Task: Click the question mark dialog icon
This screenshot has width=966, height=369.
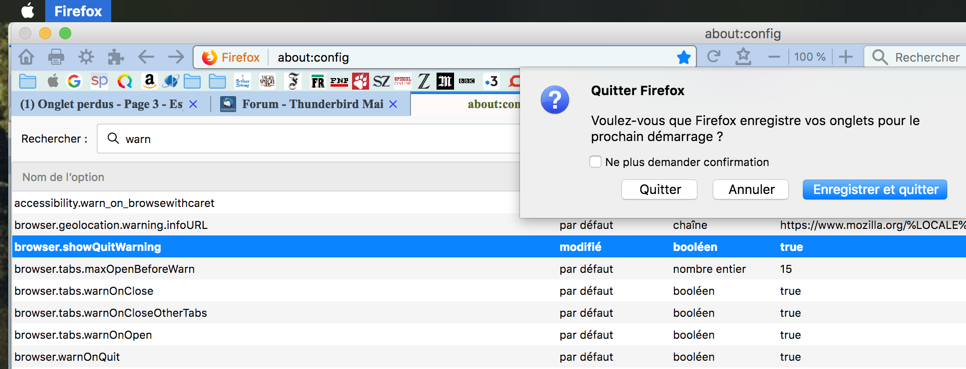Action: point(555,100)
